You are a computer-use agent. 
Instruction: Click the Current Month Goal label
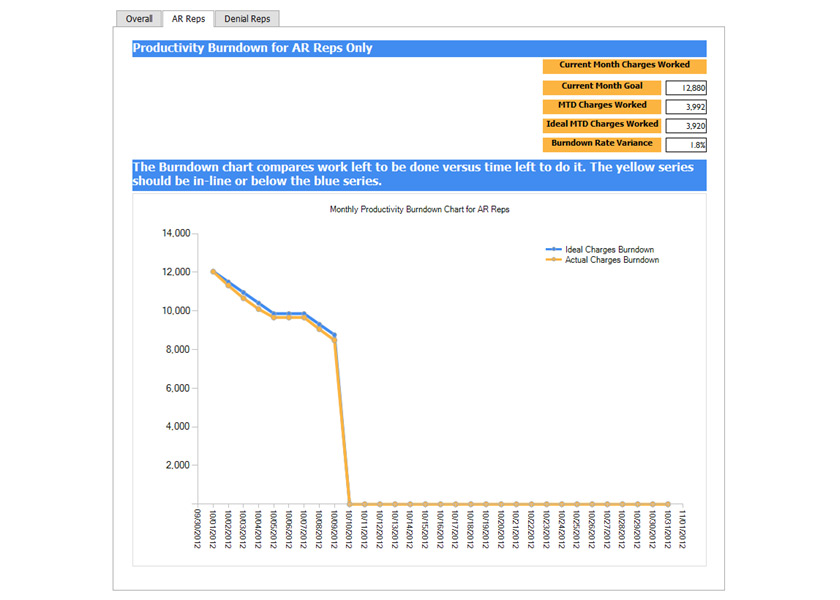pos(602,87)
